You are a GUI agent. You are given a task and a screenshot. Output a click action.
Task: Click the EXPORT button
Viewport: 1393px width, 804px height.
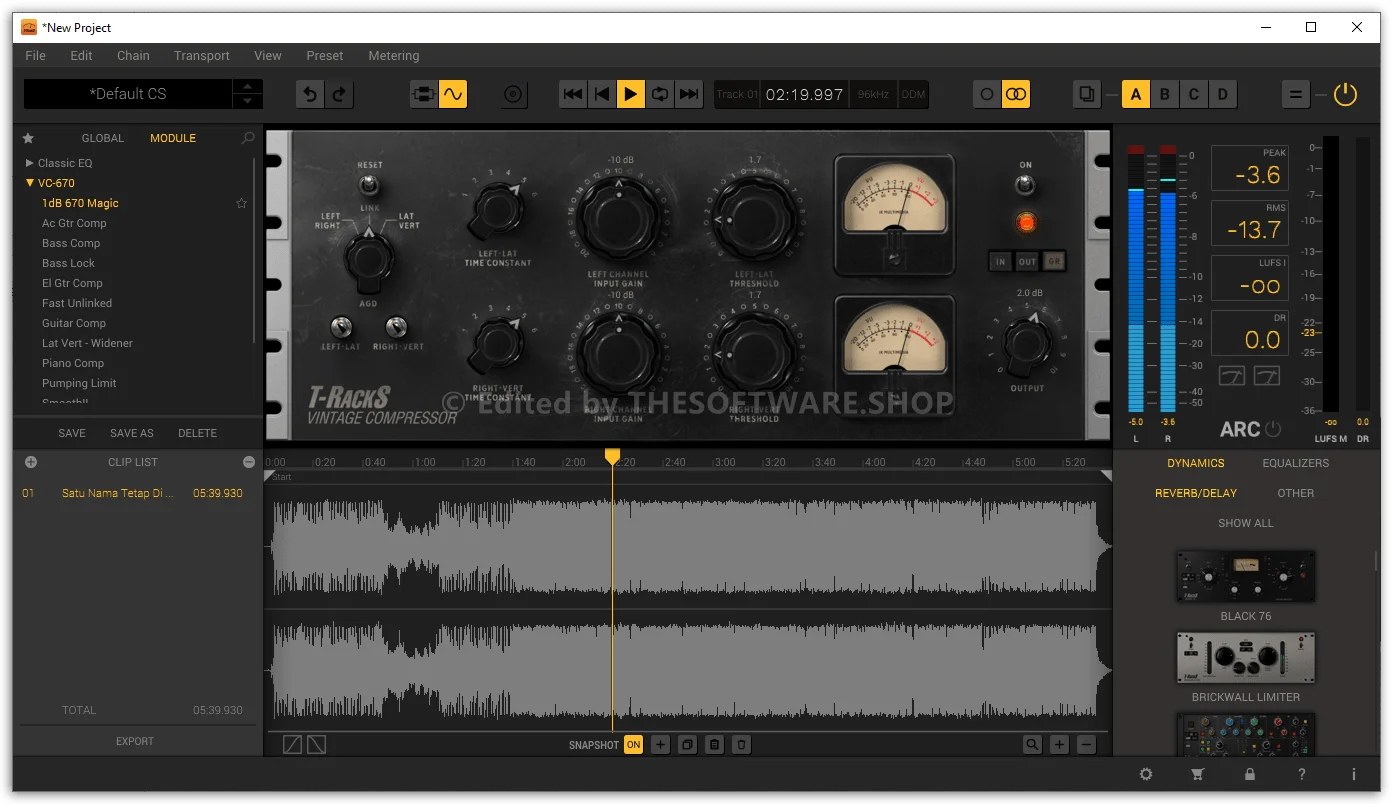coord(135,741)
